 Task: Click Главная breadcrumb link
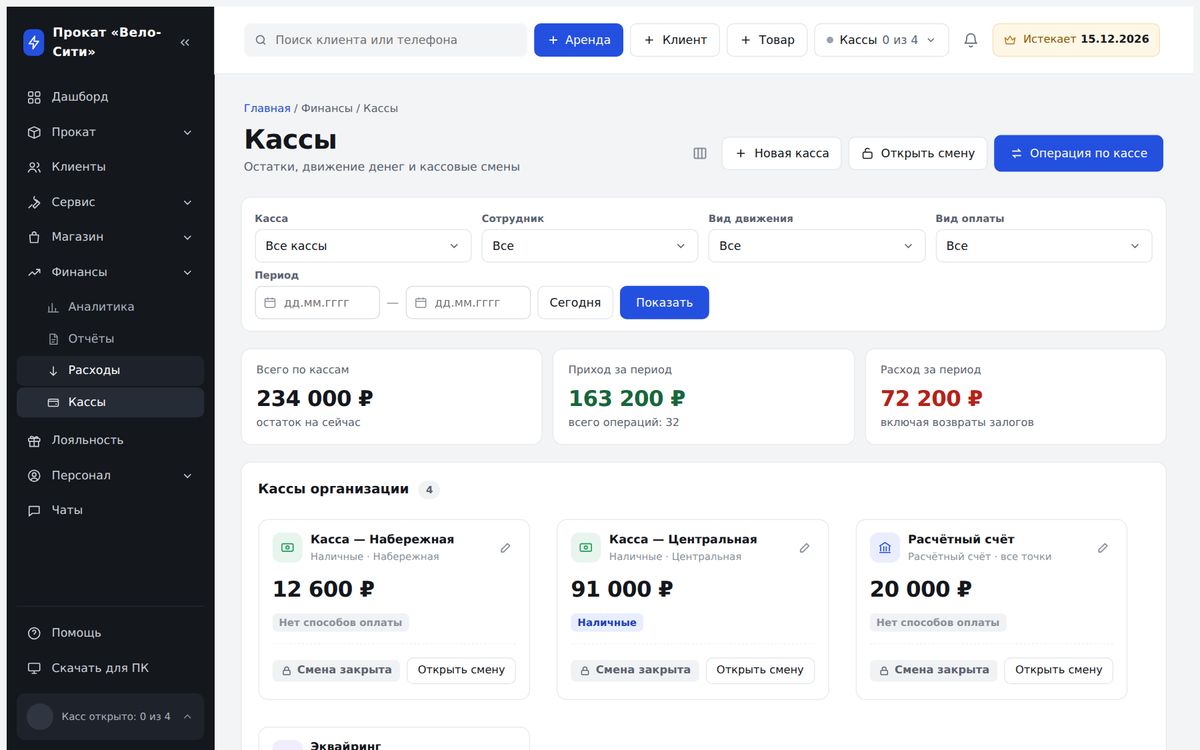coord(267,108)
